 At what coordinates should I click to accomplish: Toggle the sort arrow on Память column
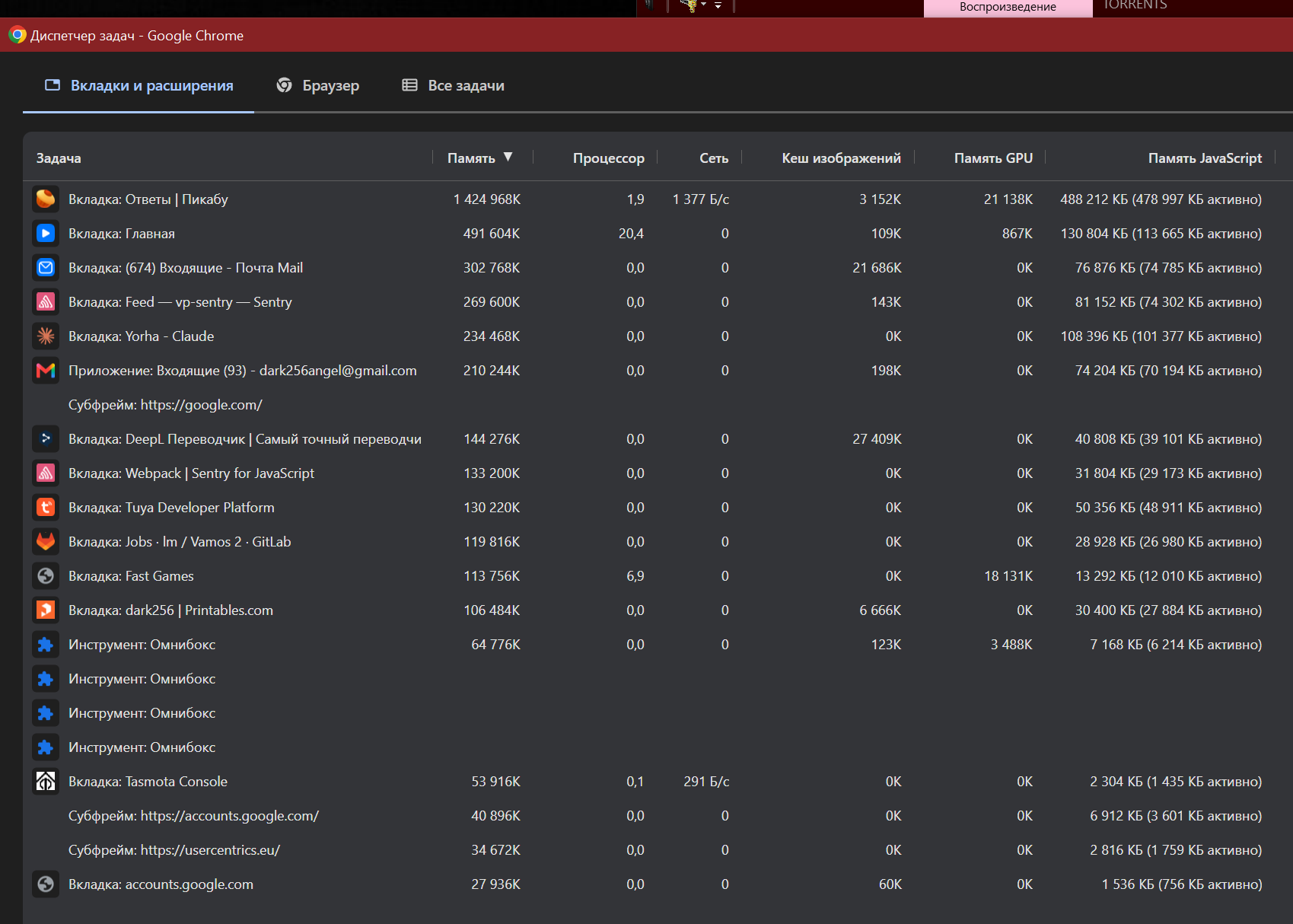pos(508,157)
